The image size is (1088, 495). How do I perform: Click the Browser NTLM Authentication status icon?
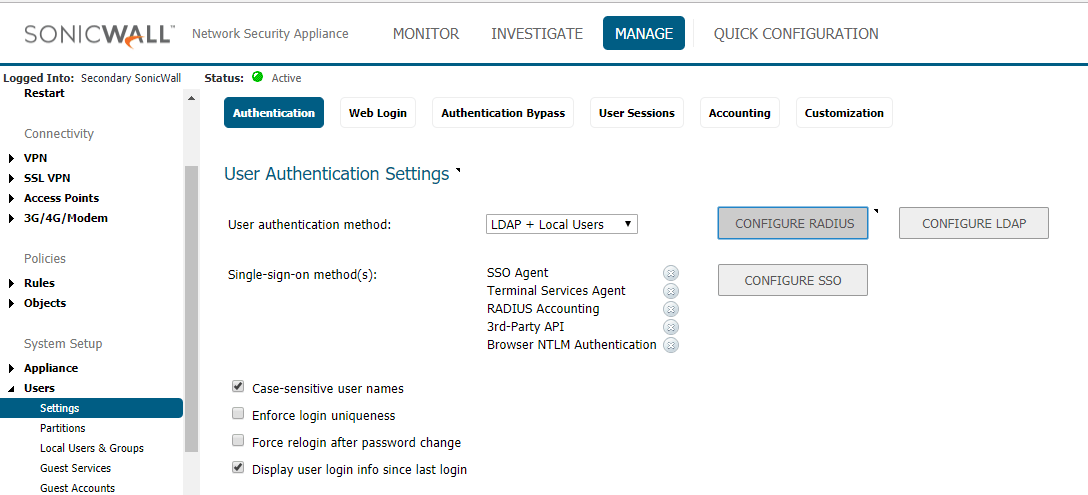pyautogui.click(x=670, y=345)
